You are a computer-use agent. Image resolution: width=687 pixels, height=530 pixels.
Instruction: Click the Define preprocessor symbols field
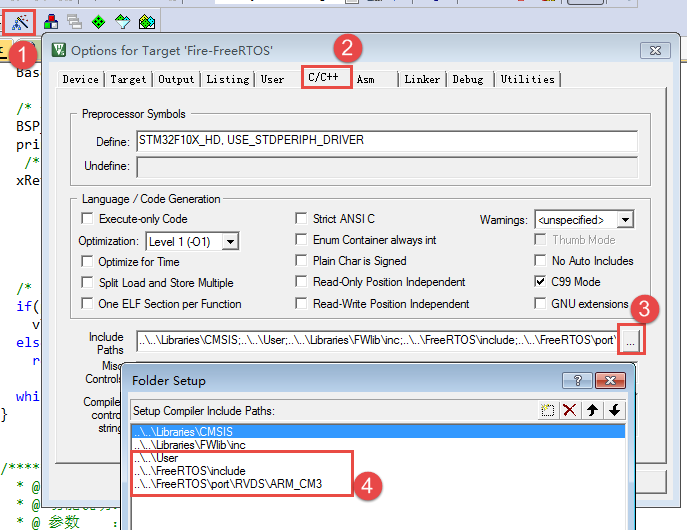click(387, 141)
